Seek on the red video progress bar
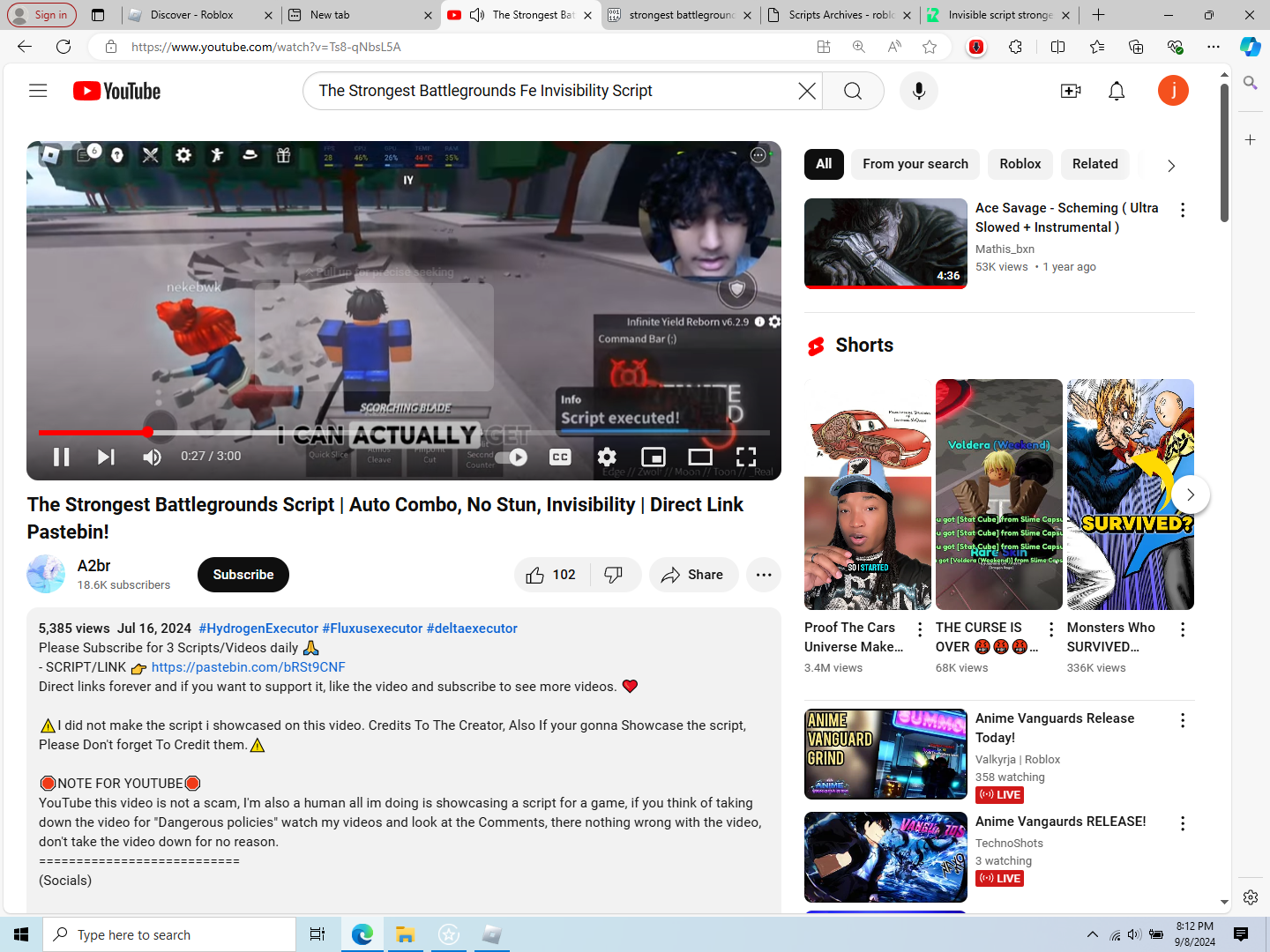1270x952 pixels. click(404, 433)
